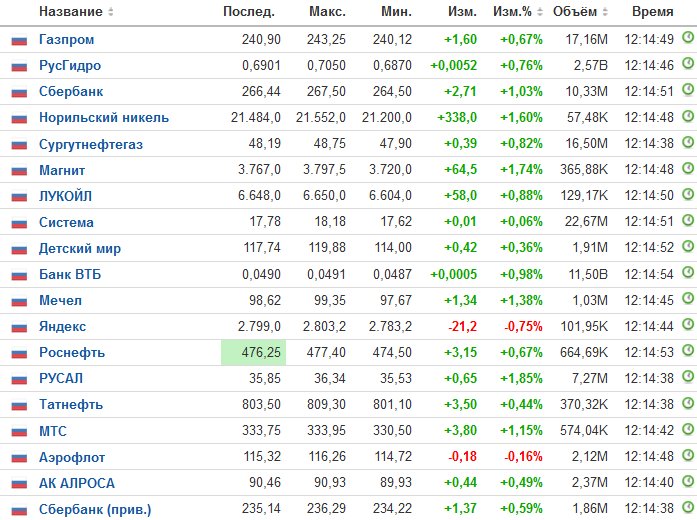This screenshot has width=697, height=520.
Task: Click the clock icon in the ЛУКОЙЛ row
Action: point(688,194)
